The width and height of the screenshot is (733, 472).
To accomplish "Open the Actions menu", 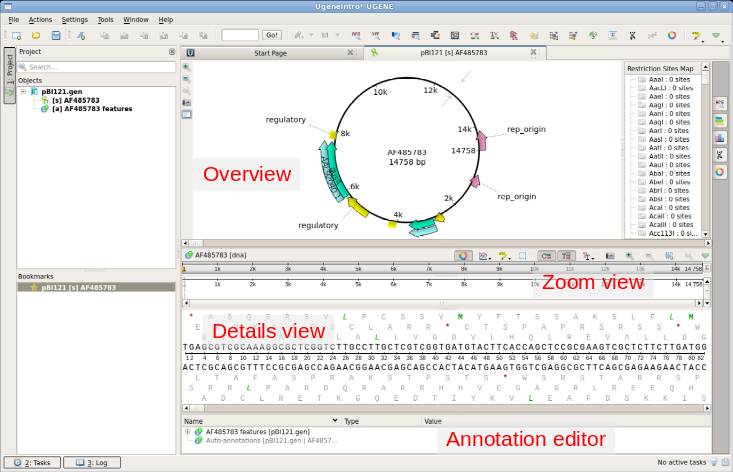I will tap(40, 20).
